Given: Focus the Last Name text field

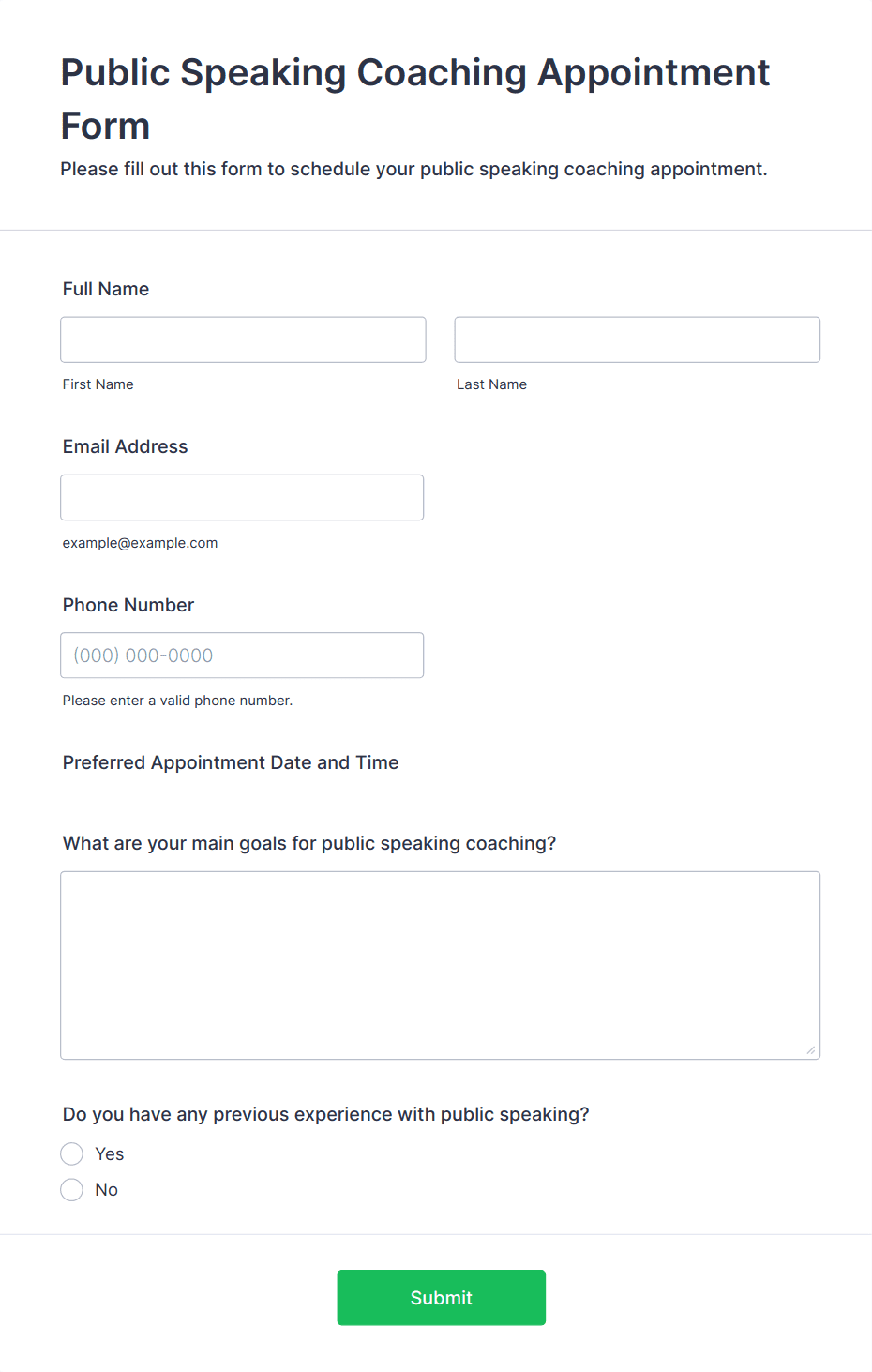Looking at the screenshot, I should [x=638, y=339].
